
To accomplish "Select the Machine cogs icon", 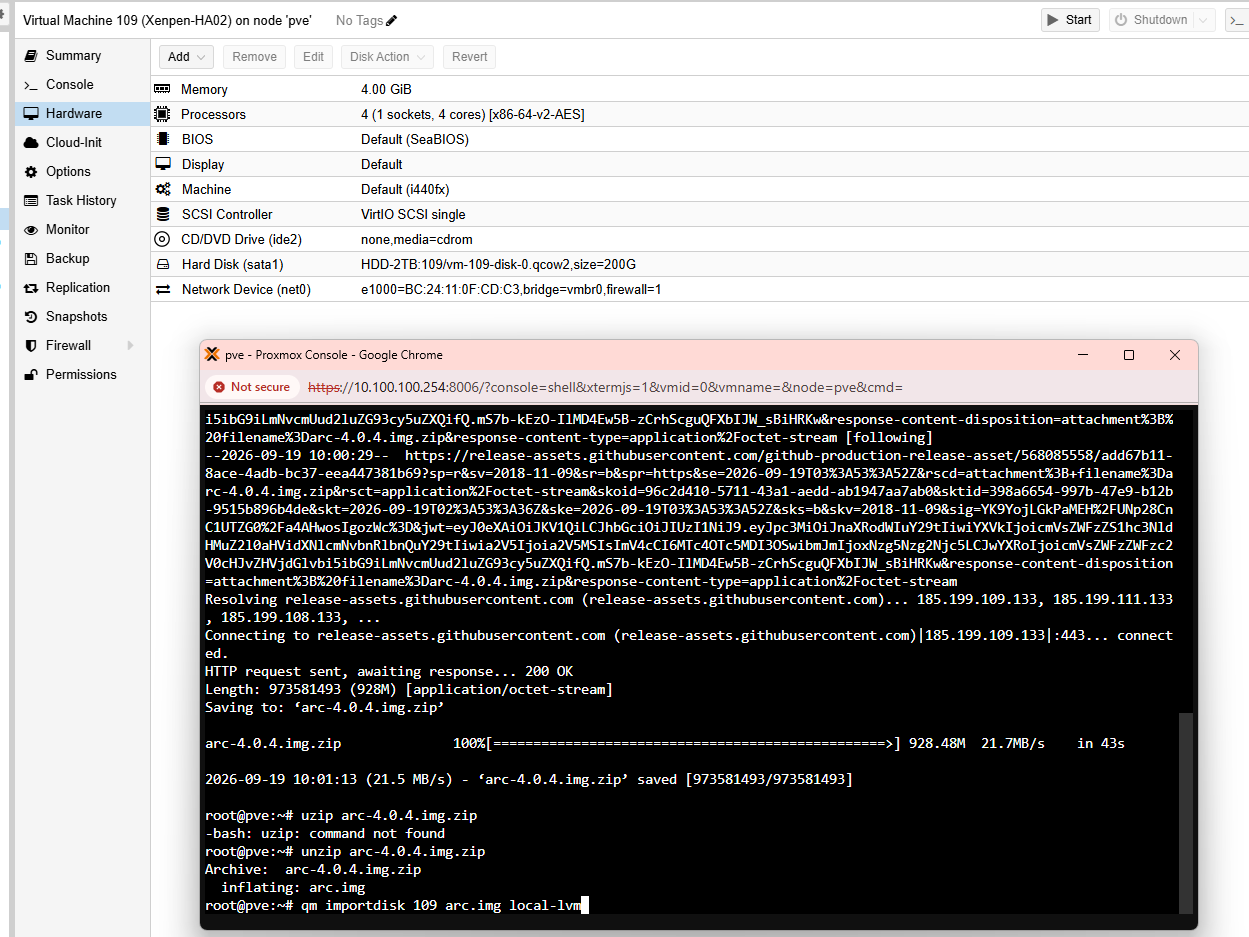I will tap(163, 189).
